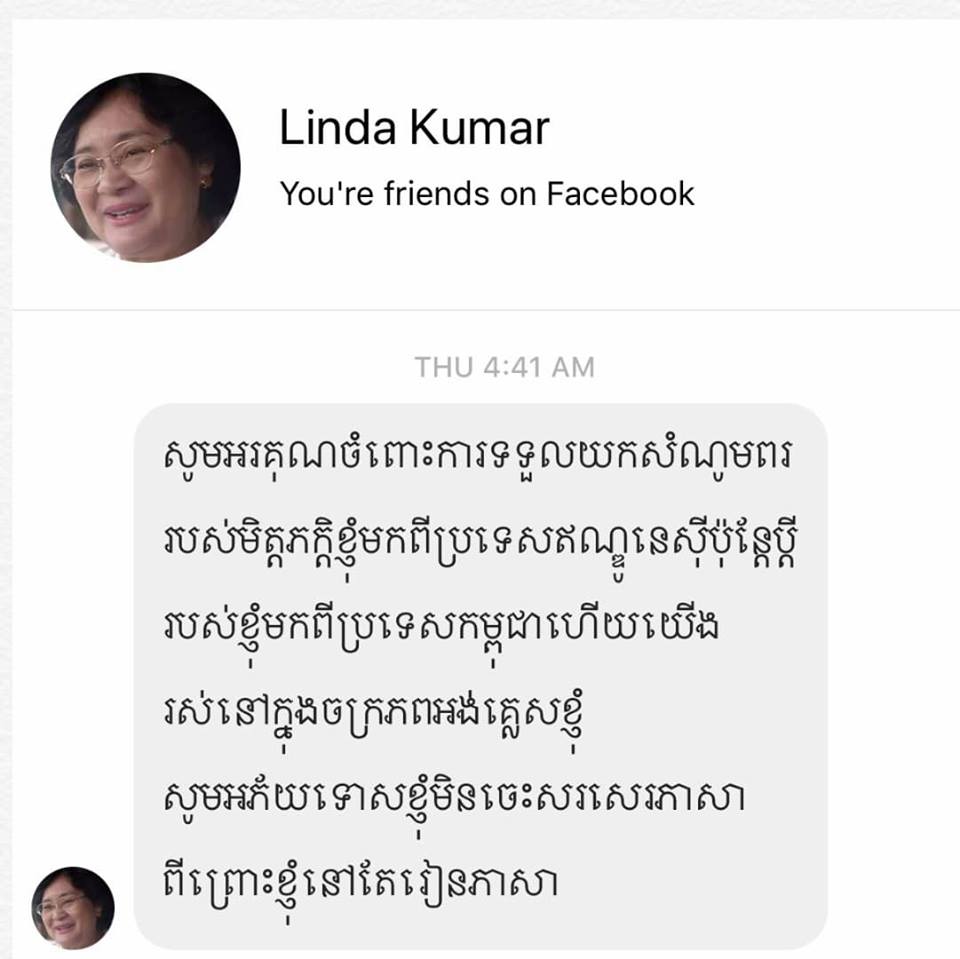Viewport: 960px width, 959px height.
Task: Click the surname "Kumar" in the header
Action: [479, 127]
